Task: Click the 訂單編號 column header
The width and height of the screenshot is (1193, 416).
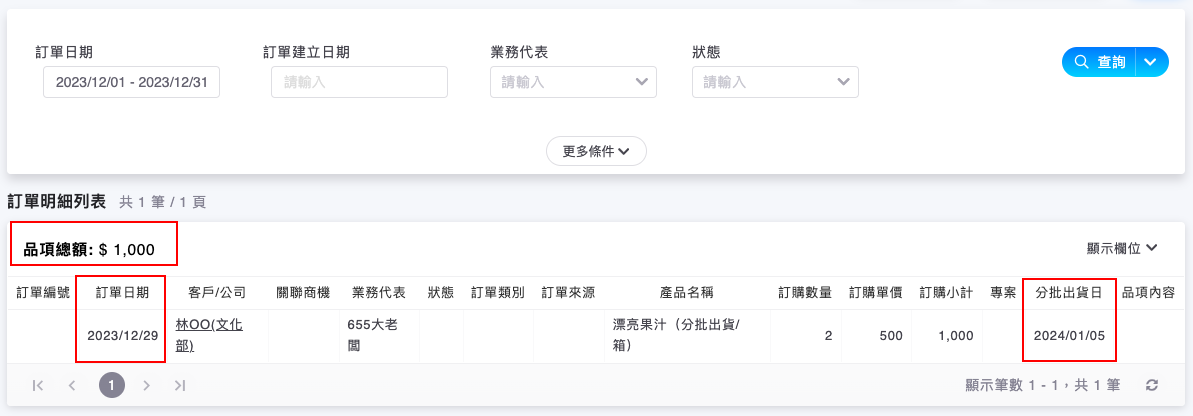Action: [43, 293]
